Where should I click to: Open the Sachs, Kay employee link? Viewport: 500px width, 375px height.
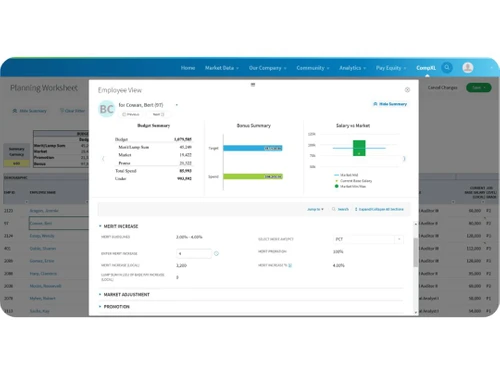coord(39,311)
